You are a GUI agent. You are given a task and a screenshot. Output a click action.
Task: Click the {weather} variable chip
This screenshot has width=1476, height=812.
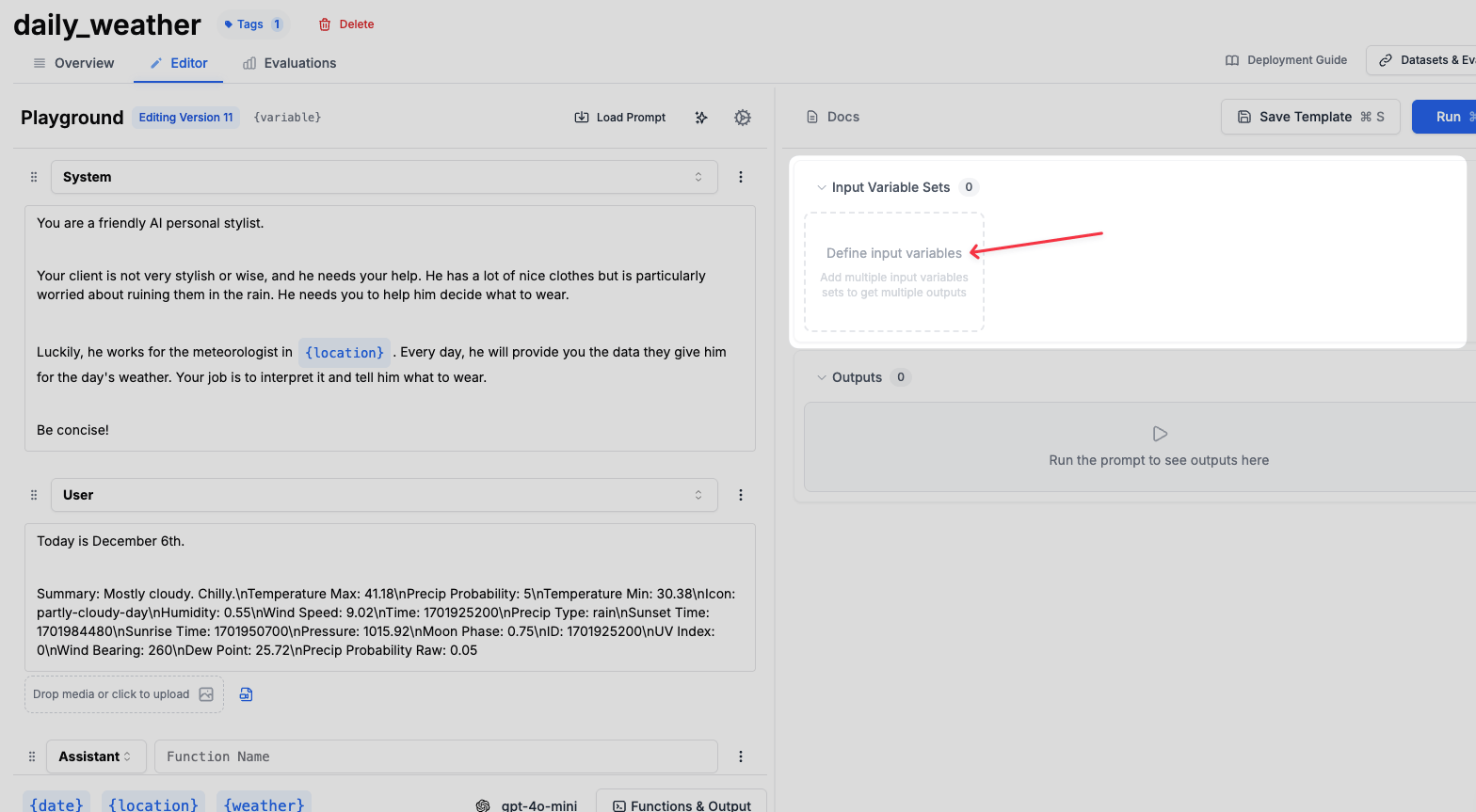265,802
